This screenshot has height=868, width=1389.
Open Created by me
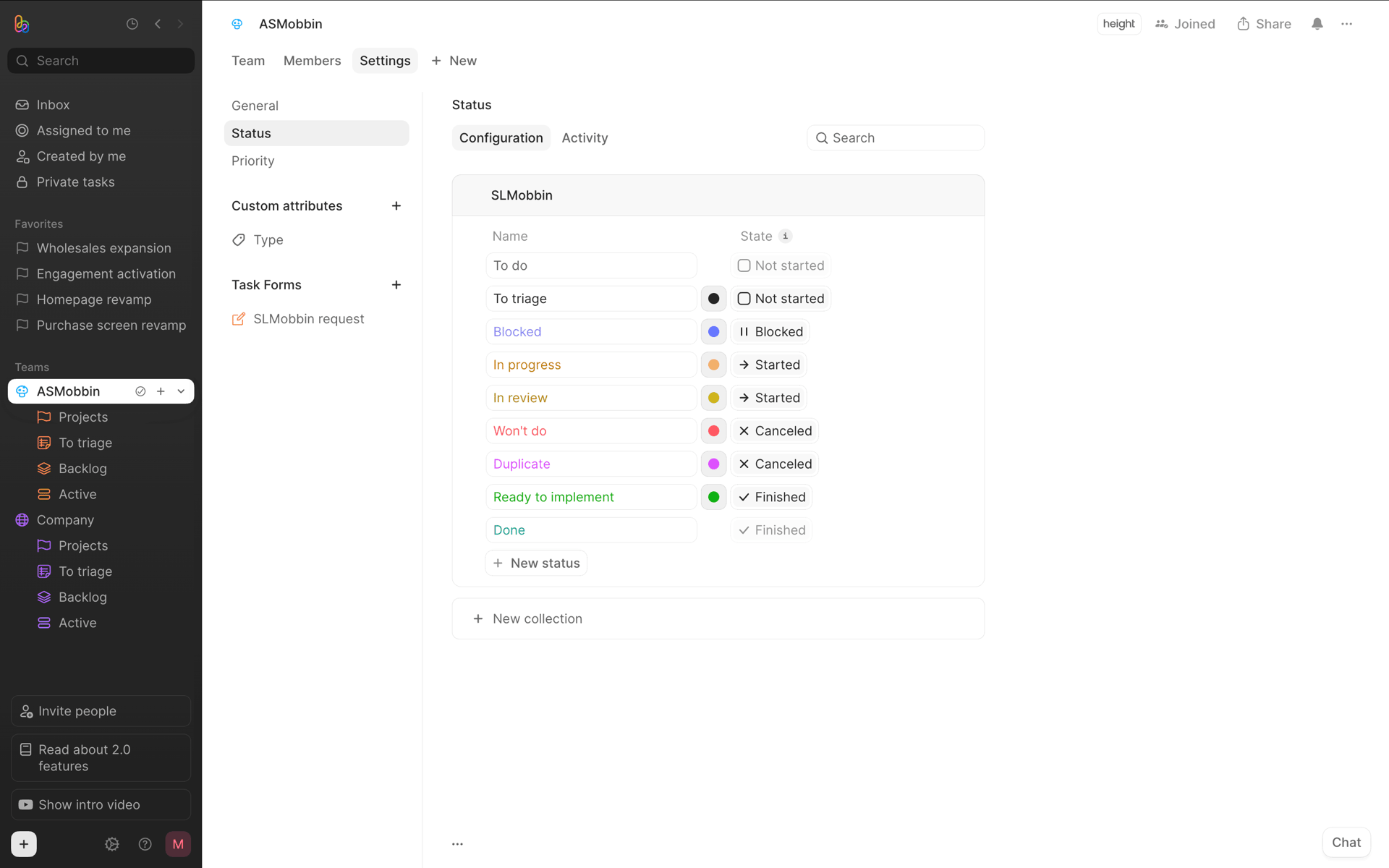tap(101, 156)
